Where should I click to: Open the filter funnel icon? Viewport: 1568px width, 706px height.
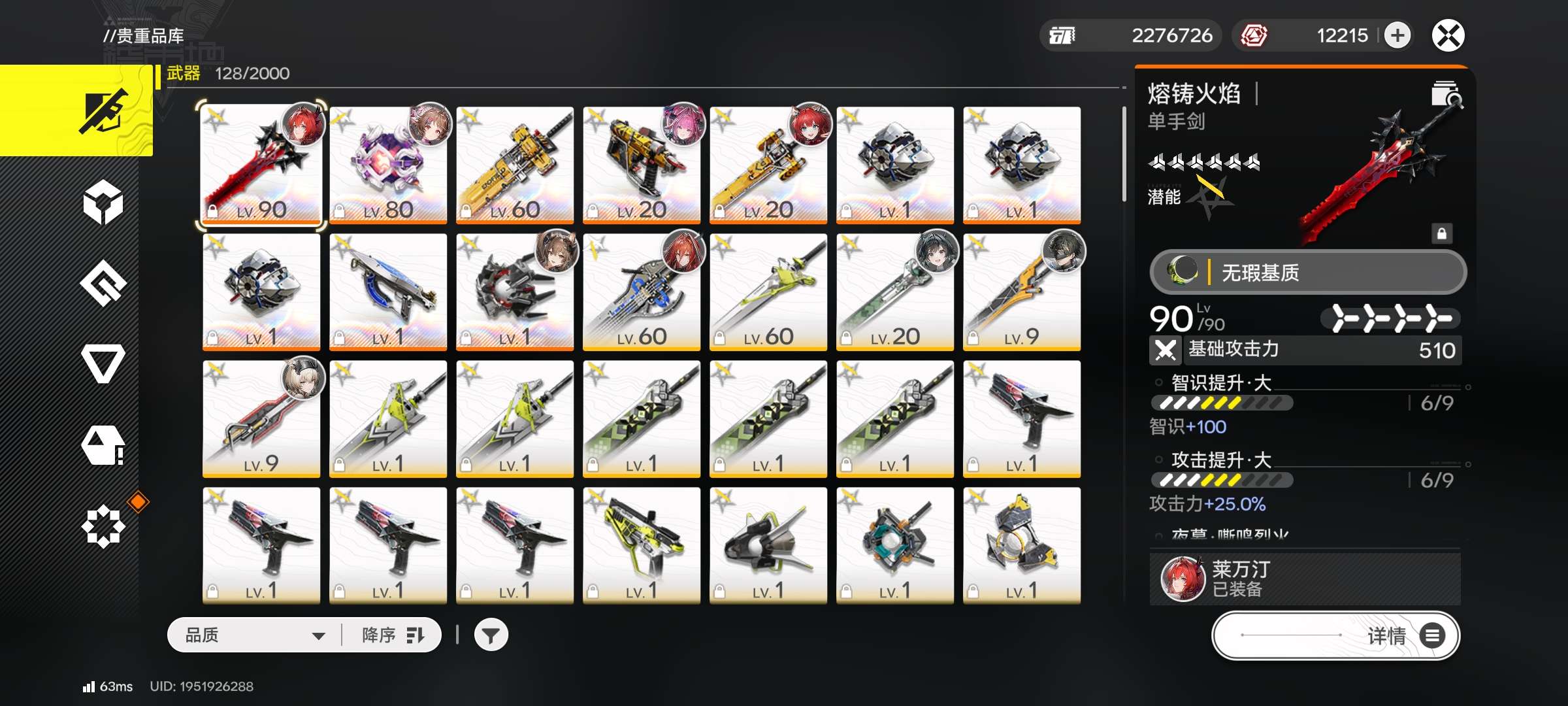[491, 635]
